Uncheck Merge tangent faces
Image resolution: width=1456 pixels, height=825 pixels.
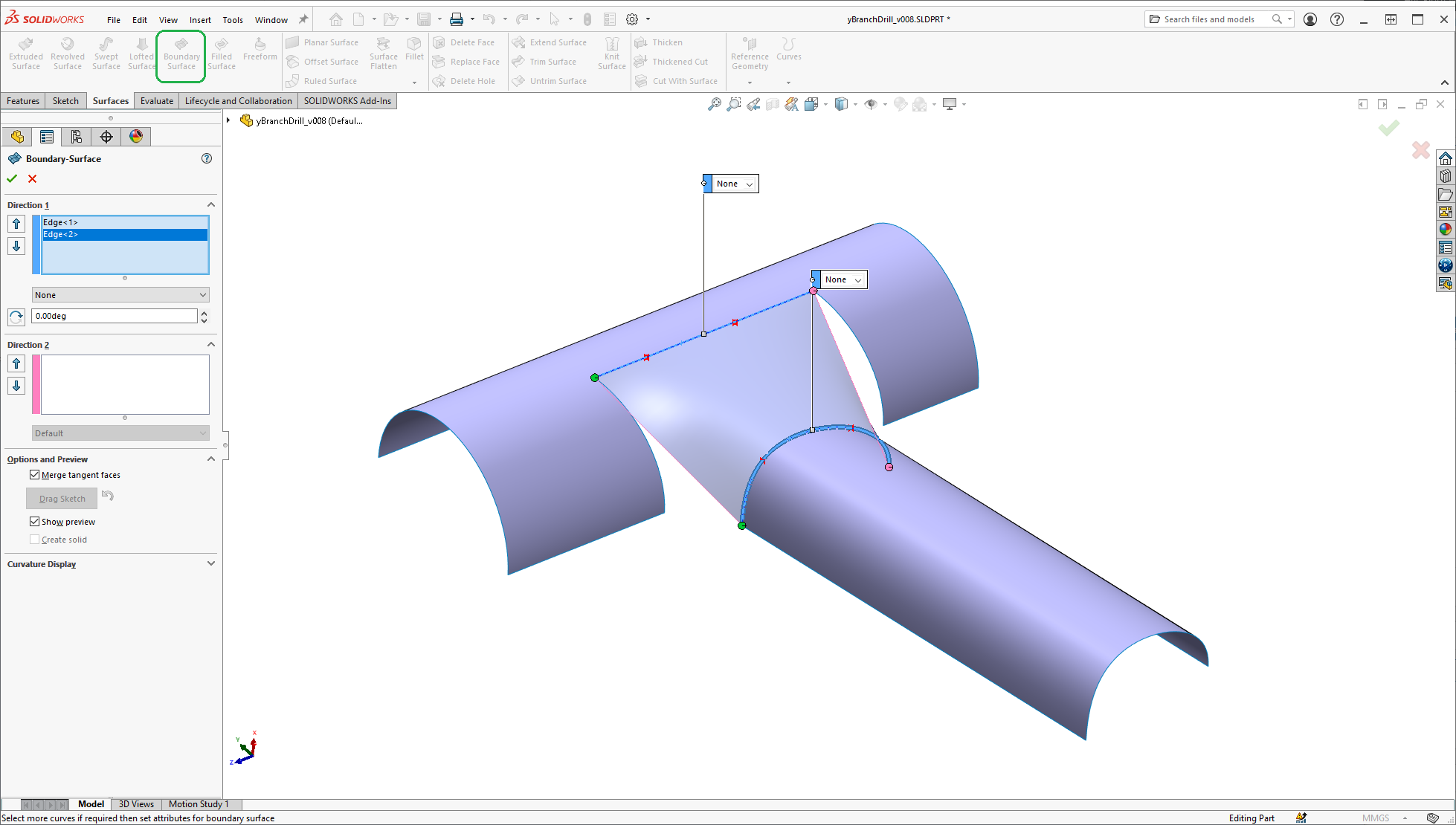click(x=35, y=475)
